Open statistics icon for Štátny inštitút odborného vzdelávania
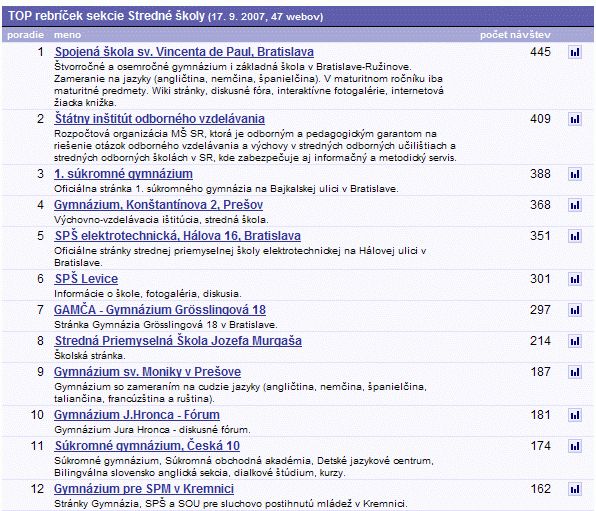596x511 pixels. (575, 119)
